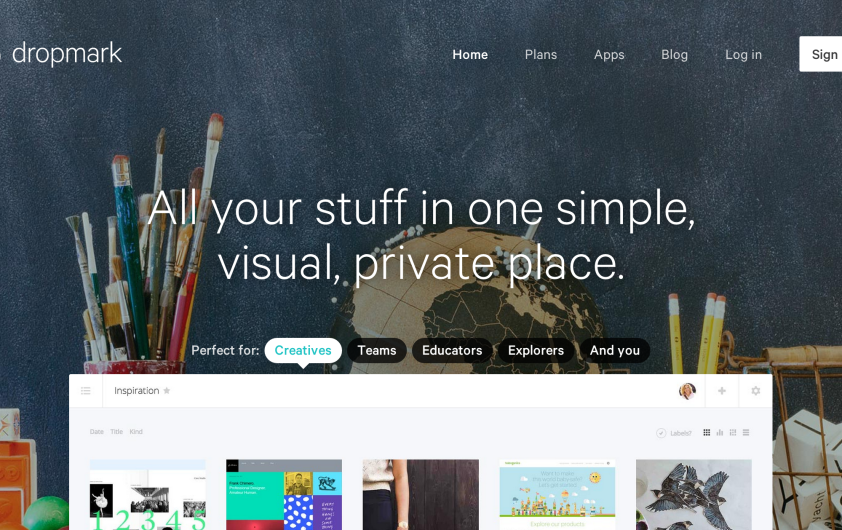Viewport: 842px width, 530px height.
Task: Open the sidebar list menu icon
Action: tap(86, 391)
